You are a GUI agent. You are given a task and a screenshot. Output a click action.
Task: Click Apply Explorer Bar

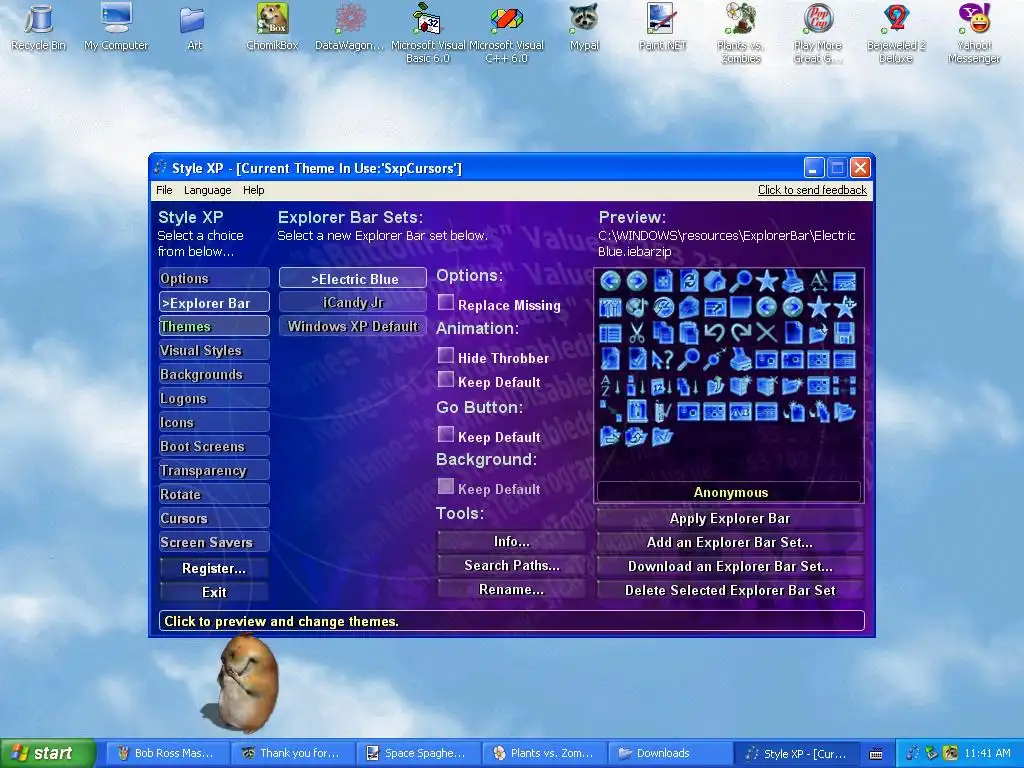coord(730,519)
